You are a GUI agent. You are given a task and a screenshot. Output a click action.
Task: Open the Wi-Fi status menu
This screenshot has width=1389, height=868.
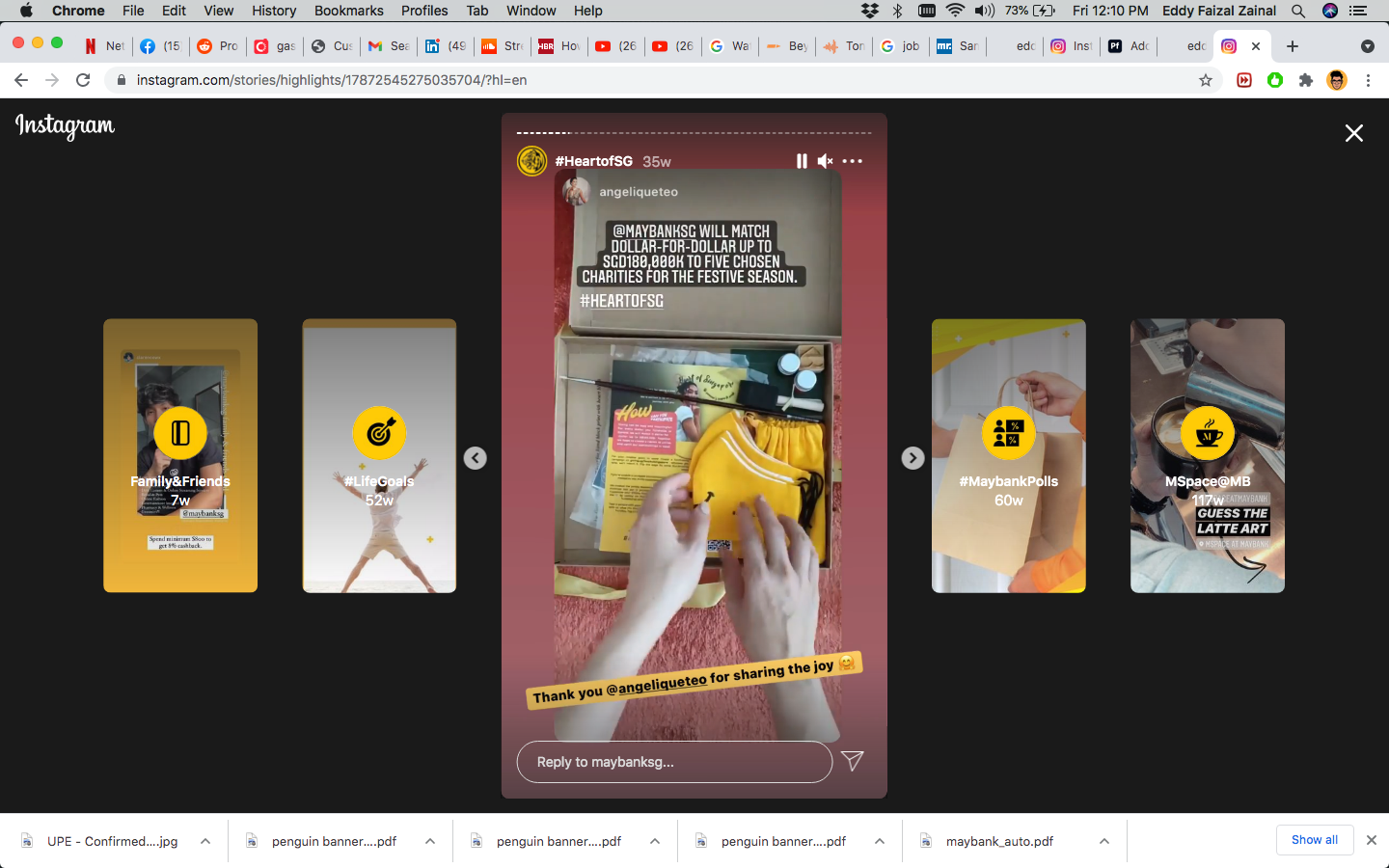pyautogui.click(x=955, y=11)
